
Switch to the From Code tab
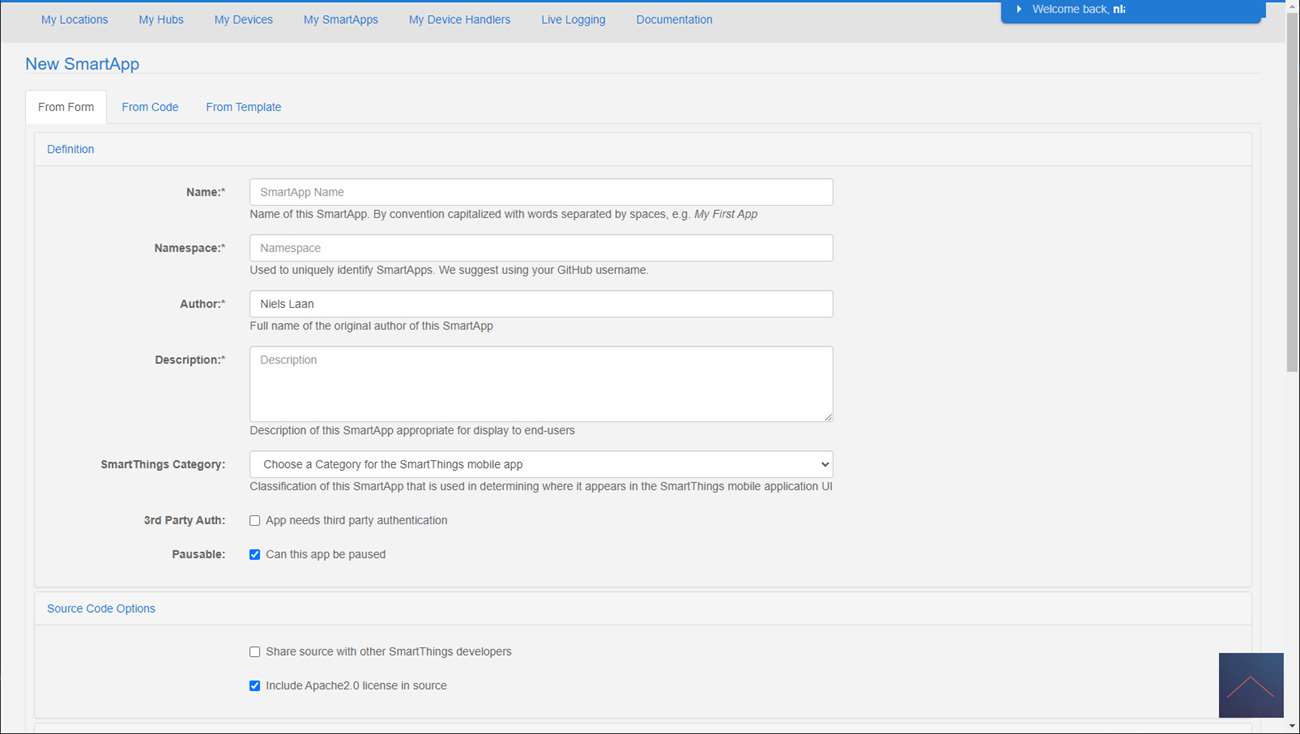coord(150,107)
